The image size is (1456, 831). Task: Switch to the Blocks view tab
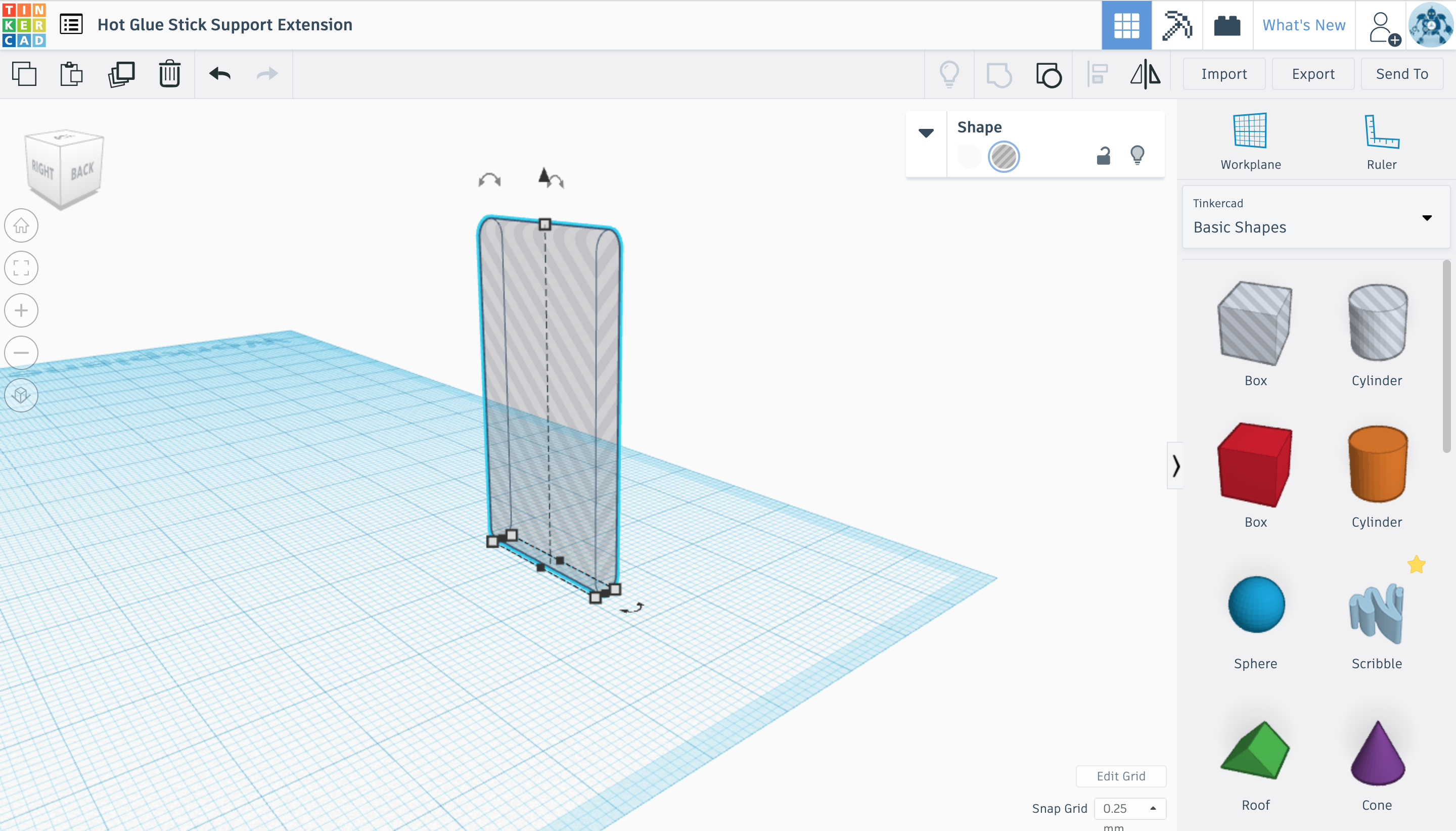1177,25
